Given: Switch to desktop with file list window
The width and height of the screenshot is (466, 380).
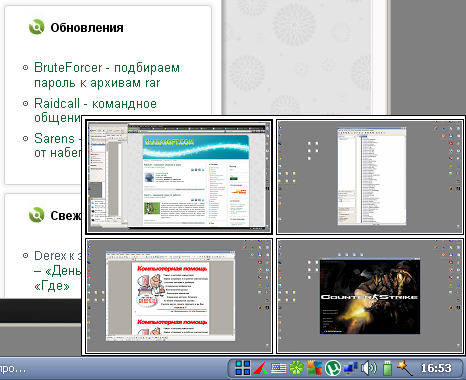Looking at the screenshot, I should coord(370,177).
